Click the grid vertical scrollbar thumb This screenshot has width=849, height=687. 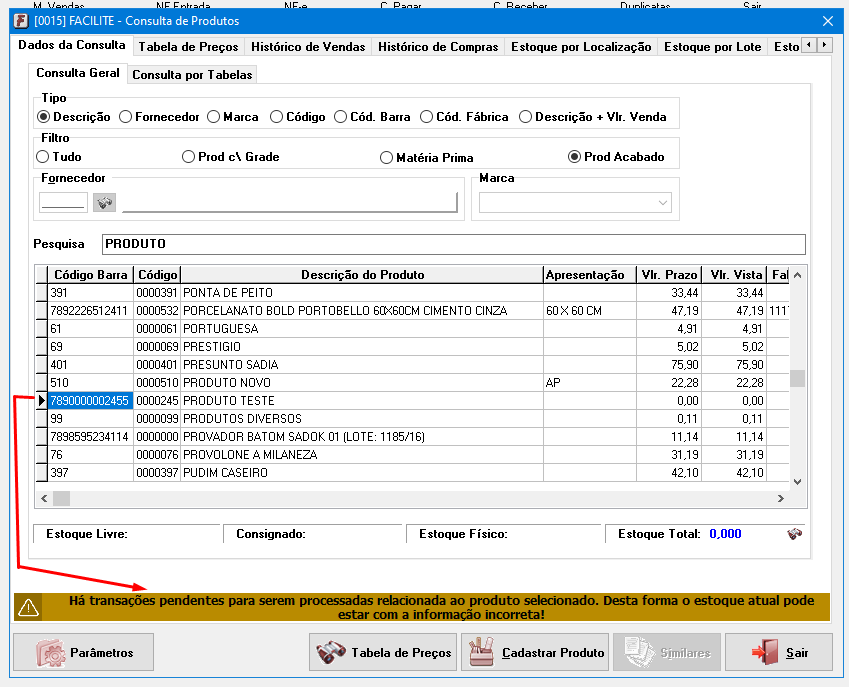[x=797, y=378]
